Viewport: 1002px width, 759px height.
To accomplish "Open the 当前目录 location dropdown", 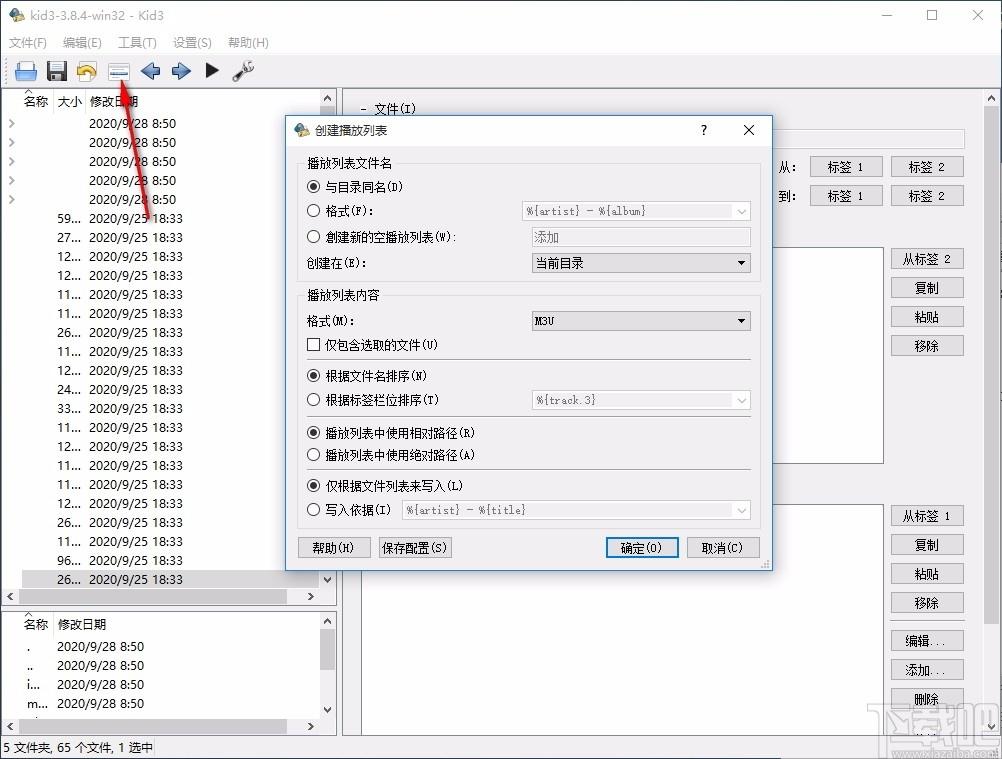I will [x=641, y=263].
